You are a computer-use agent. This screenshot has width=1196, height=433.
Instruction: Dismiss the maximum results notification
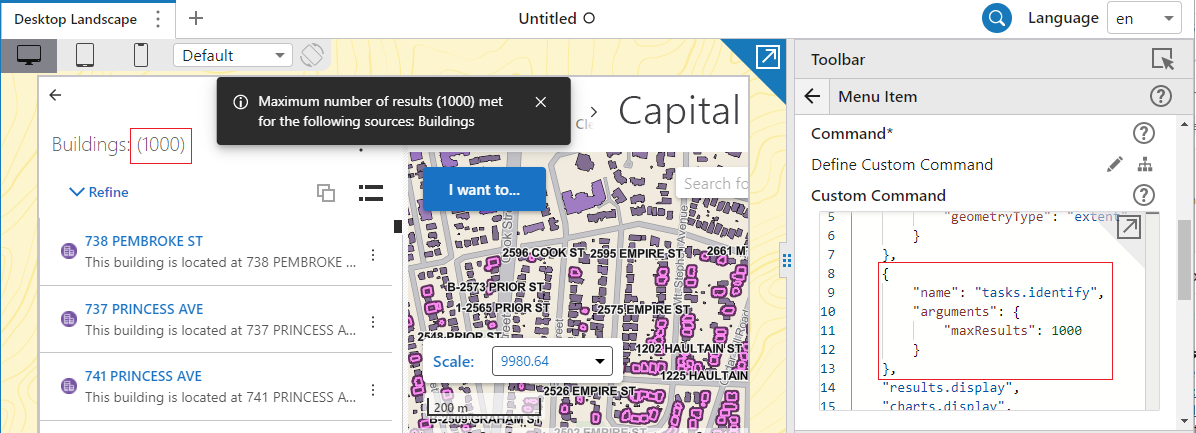tap(541, 102)
